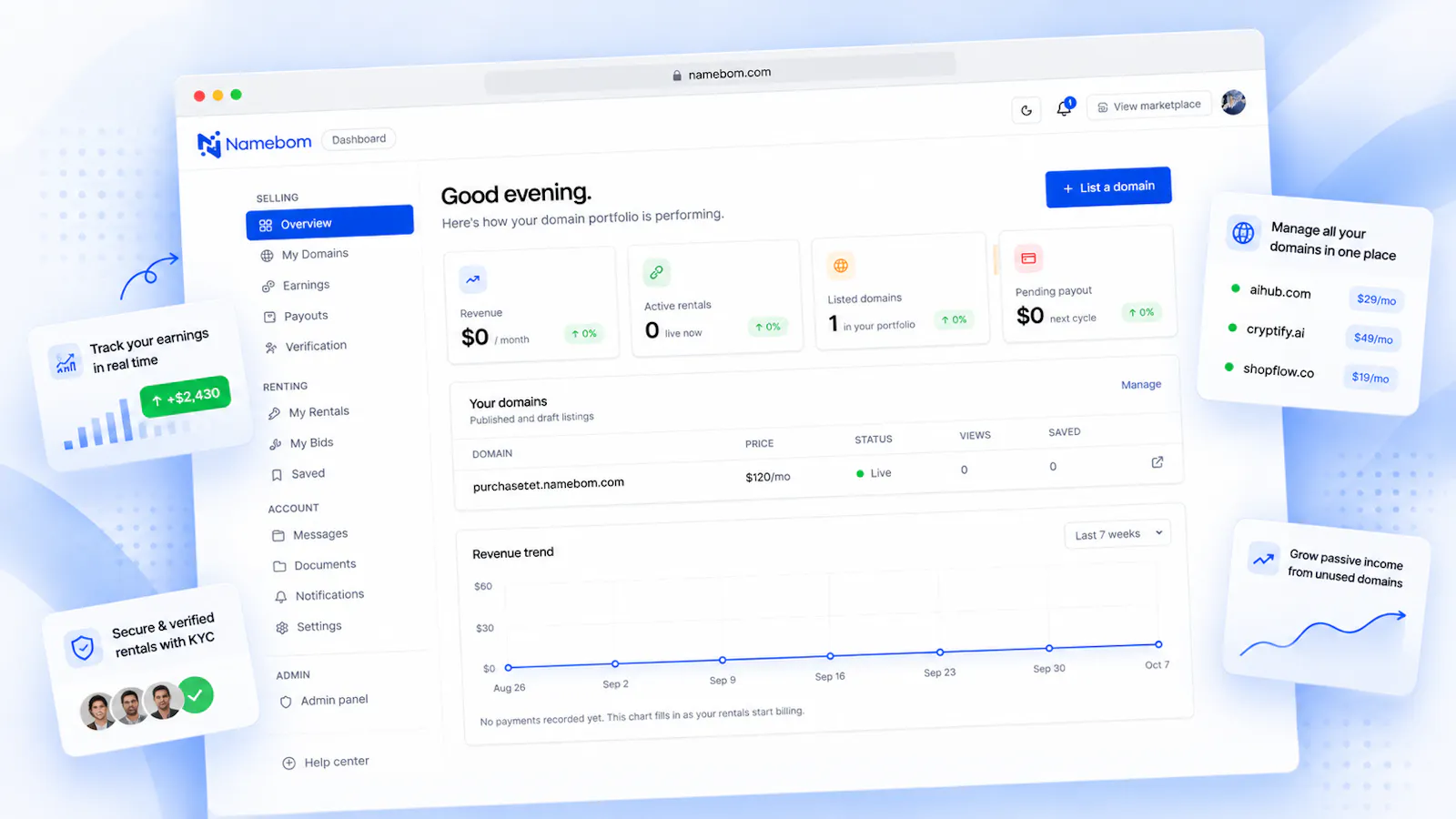Image resolution: width=1456 pixels, height=819 pixels.
Task: Click the namebom.com address bar
Action: pyautogui.click(x=721, y=74)
